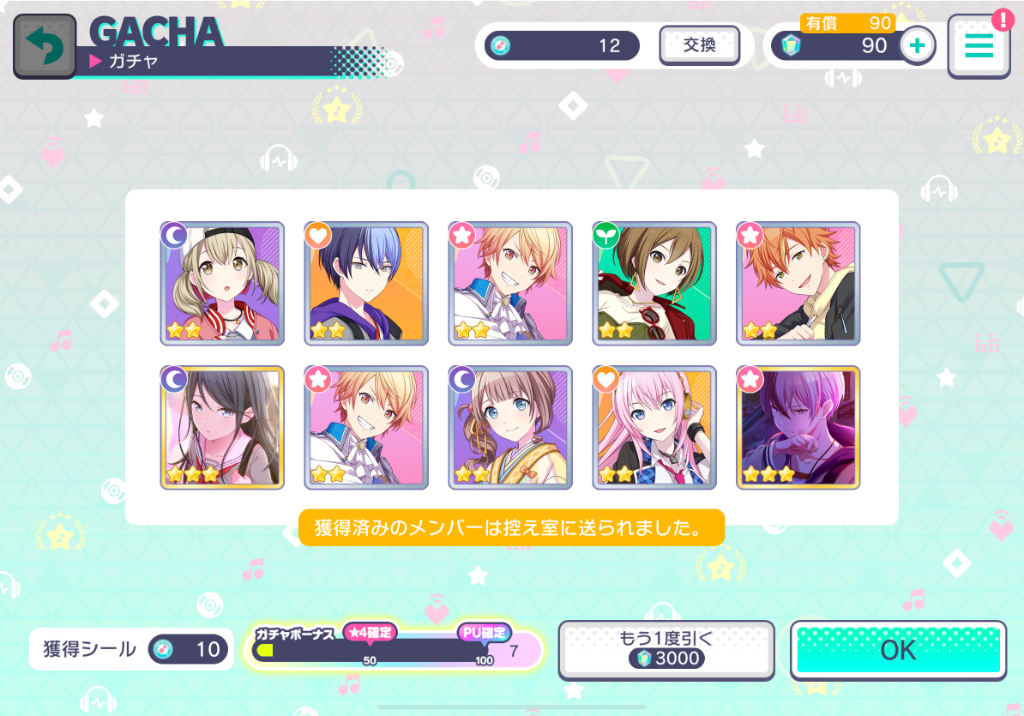This screenshot has height=716, width=1024.
Task: Select the three-star purple-toned boy card
Action: pos(798,427)
